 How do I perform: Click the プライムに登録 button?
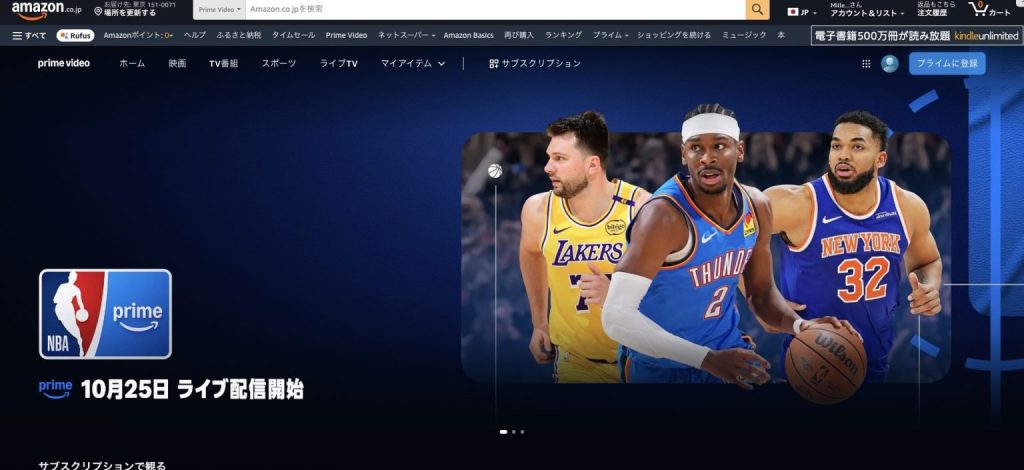coord(946,63)
